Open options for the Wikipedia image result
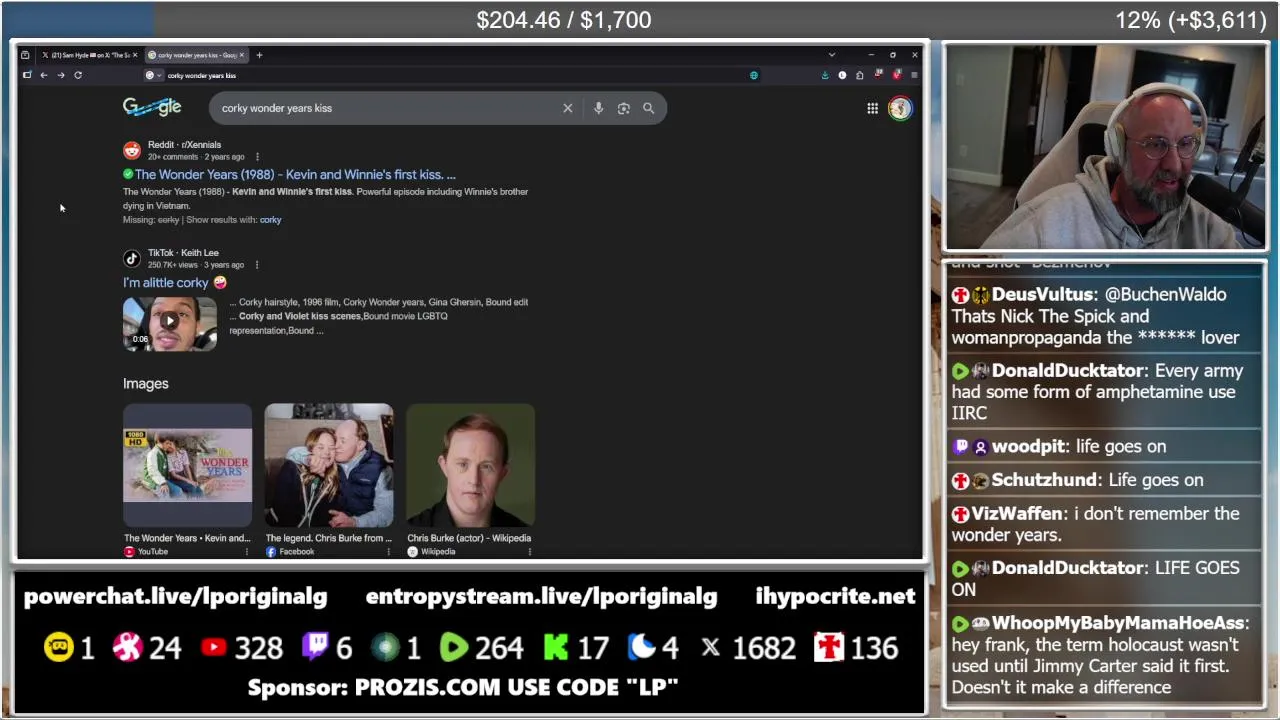The image size is (1280, 720). pos(530,552)
